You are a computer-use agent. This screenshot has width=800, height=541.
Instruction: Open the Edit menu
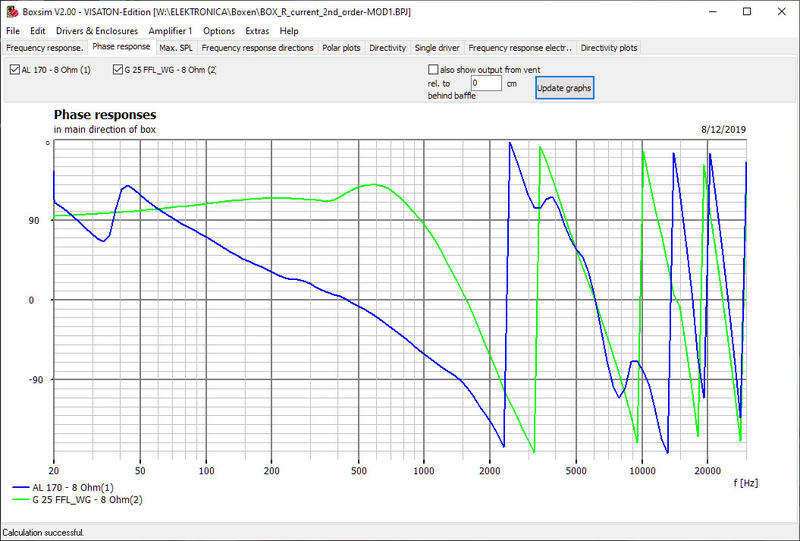click(38, 31)
